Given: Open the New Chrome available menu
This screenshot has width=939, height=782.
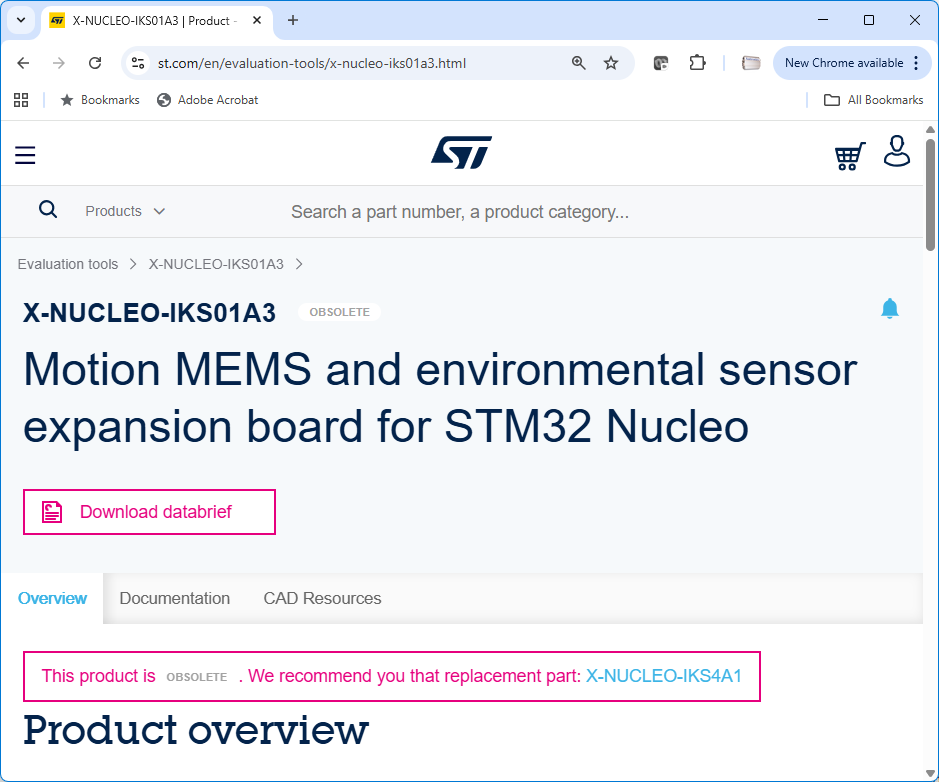Looking at the screenshot, I should 852,63.
